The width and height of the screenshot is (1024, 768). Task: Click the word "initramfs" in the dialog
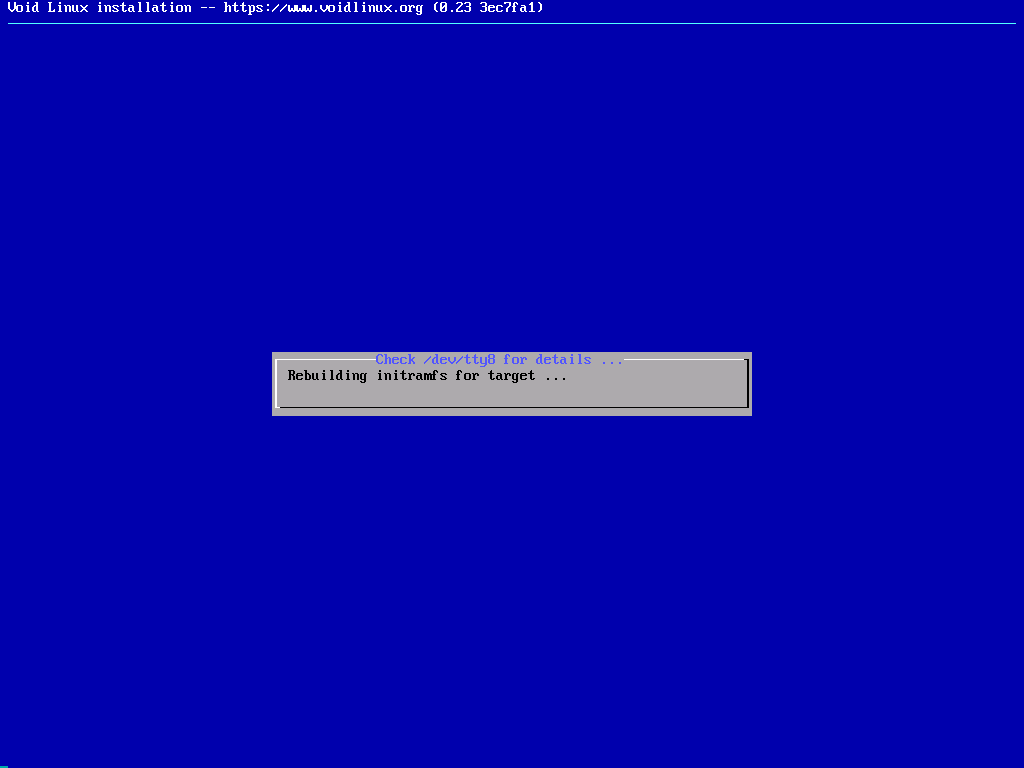tap(411, 376)
